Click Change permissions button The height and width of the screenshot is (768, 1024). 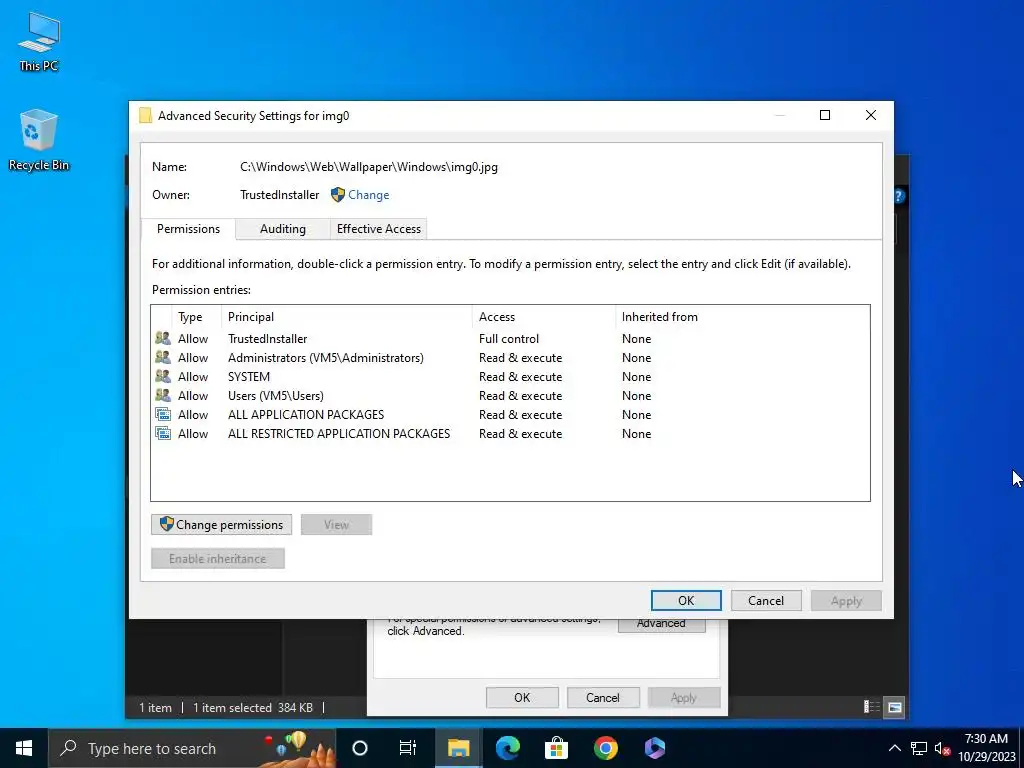click(221, 524)
